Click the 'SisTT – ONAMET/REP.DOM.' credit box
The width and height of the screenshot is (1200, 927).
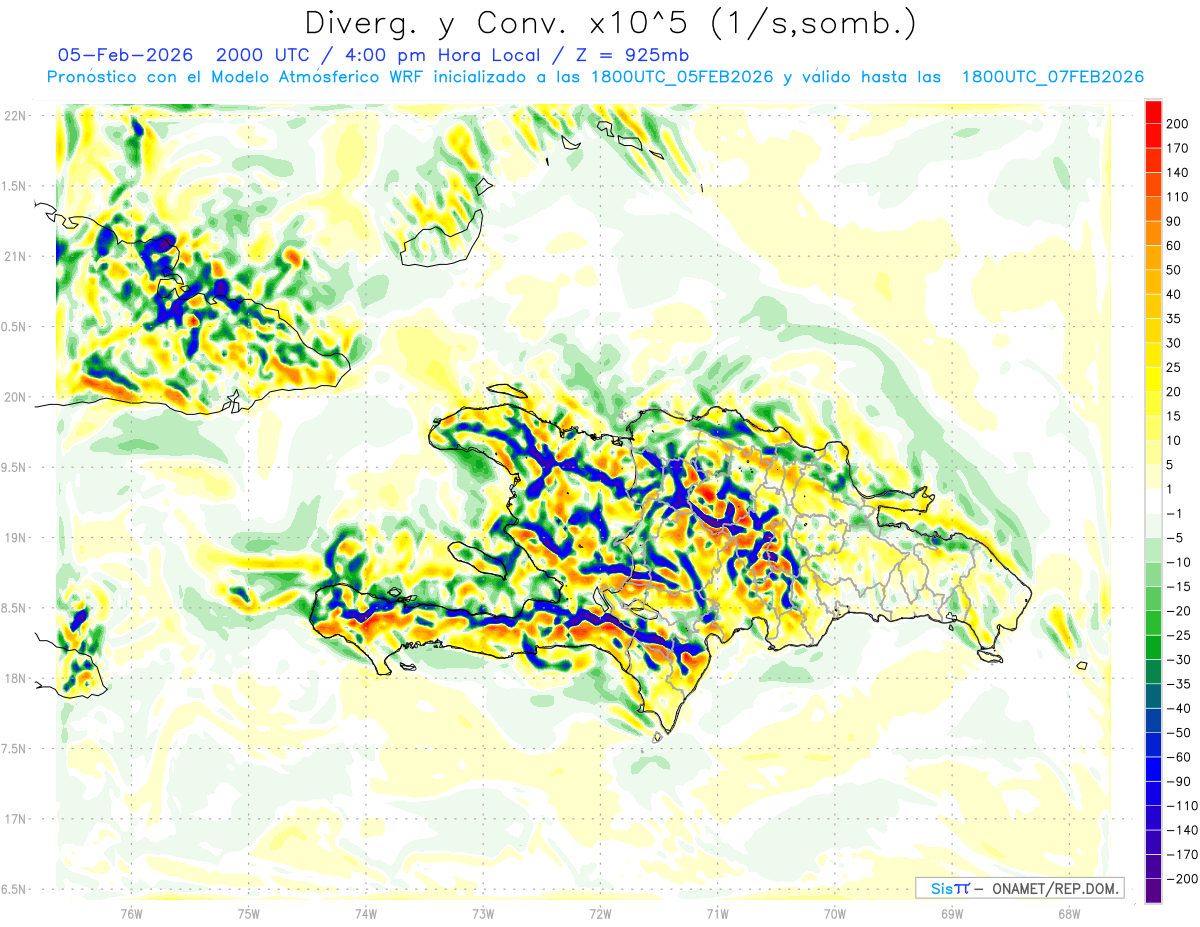(x=1020, y=888)
